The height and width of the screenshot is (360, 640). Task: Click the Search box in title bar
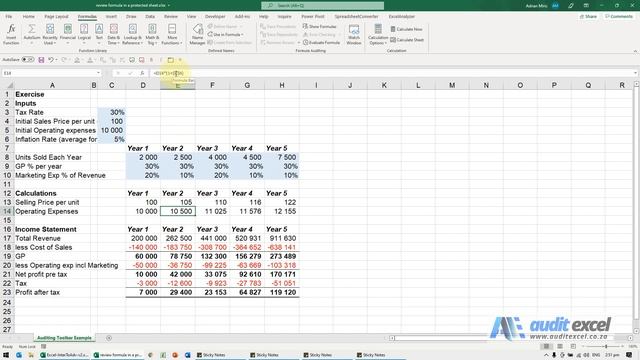(322, 6)
